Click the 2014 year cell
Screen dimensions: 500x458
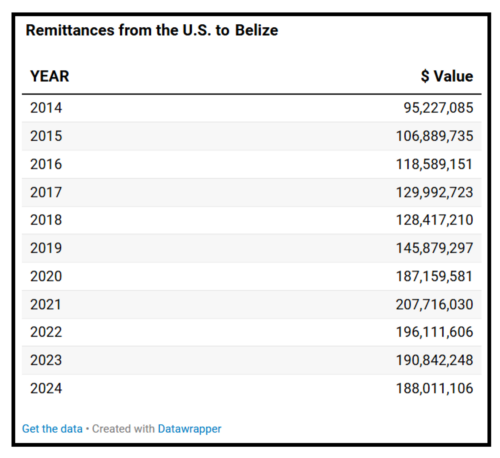click(x=46, y=108)
